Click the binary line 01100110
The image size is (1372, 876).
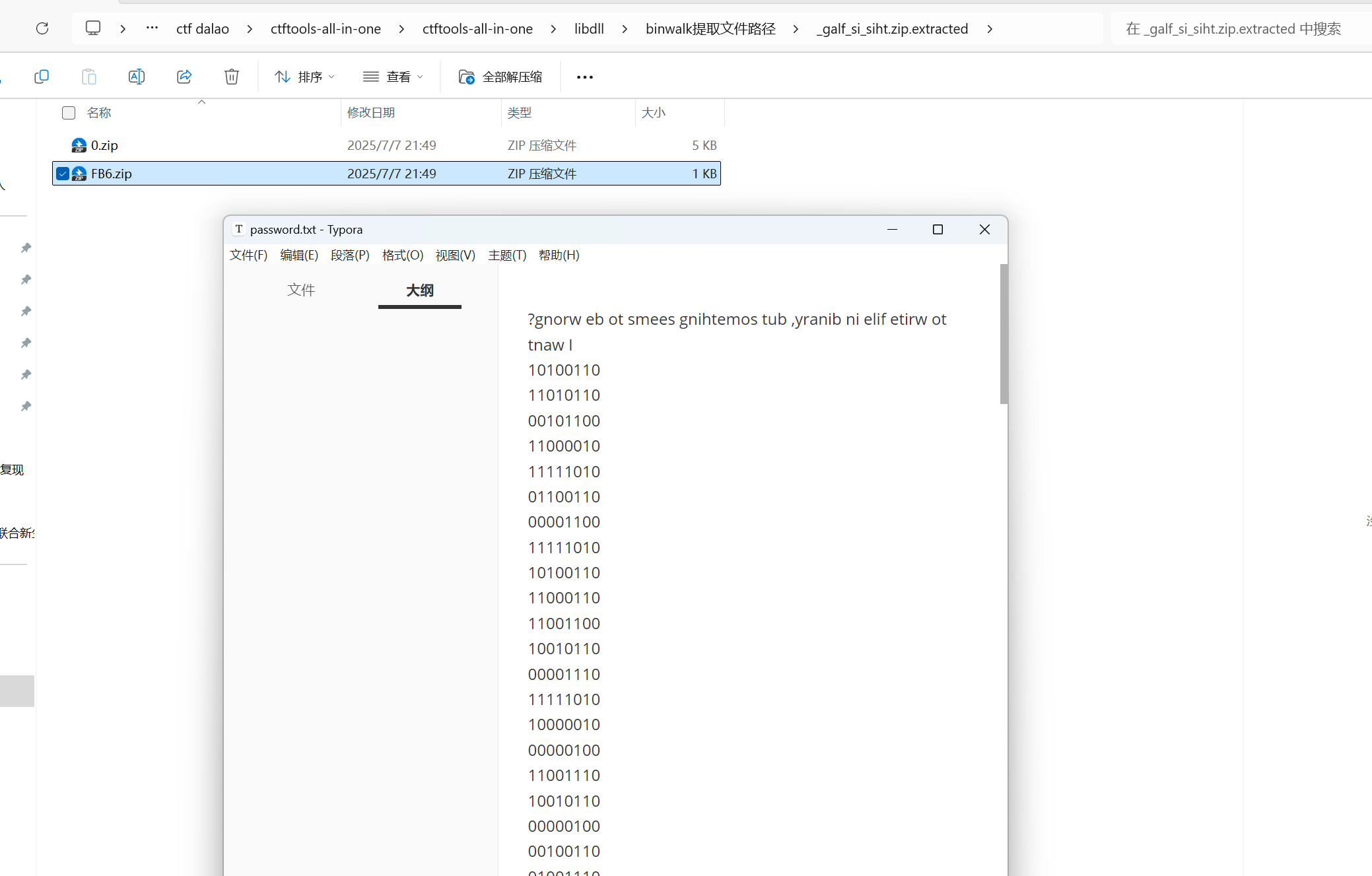coord(564,496)
